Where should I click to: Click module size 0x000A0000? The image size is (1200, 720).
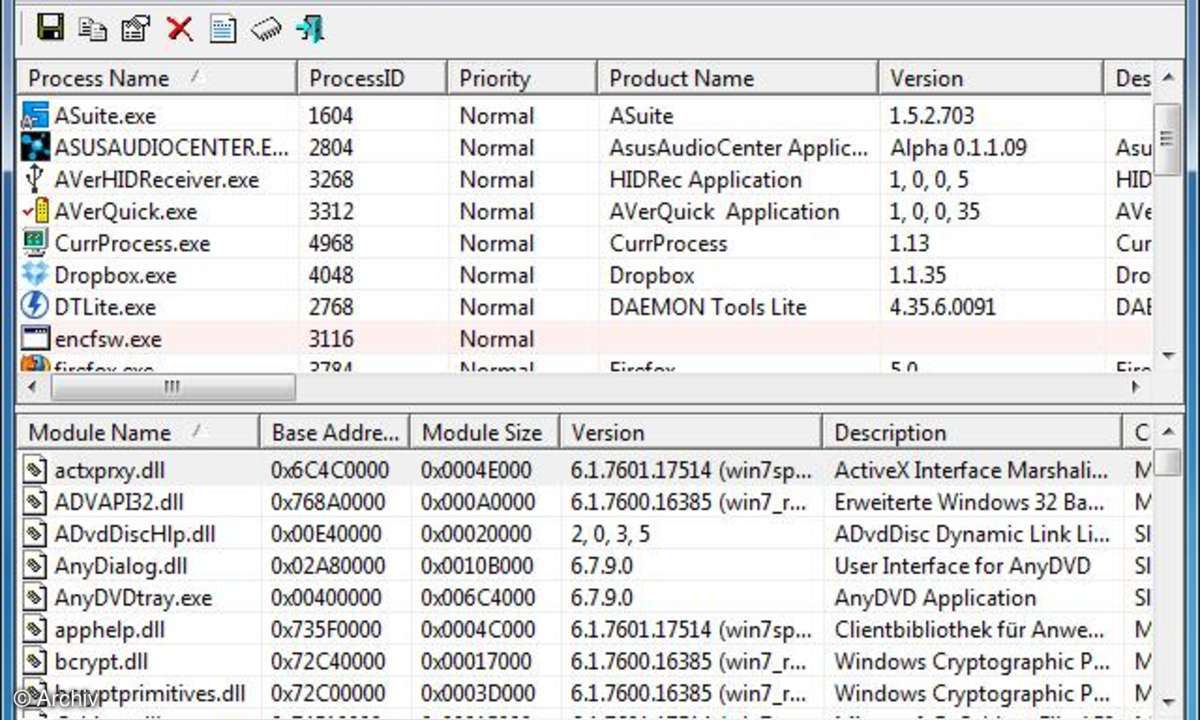pos(478,502)
